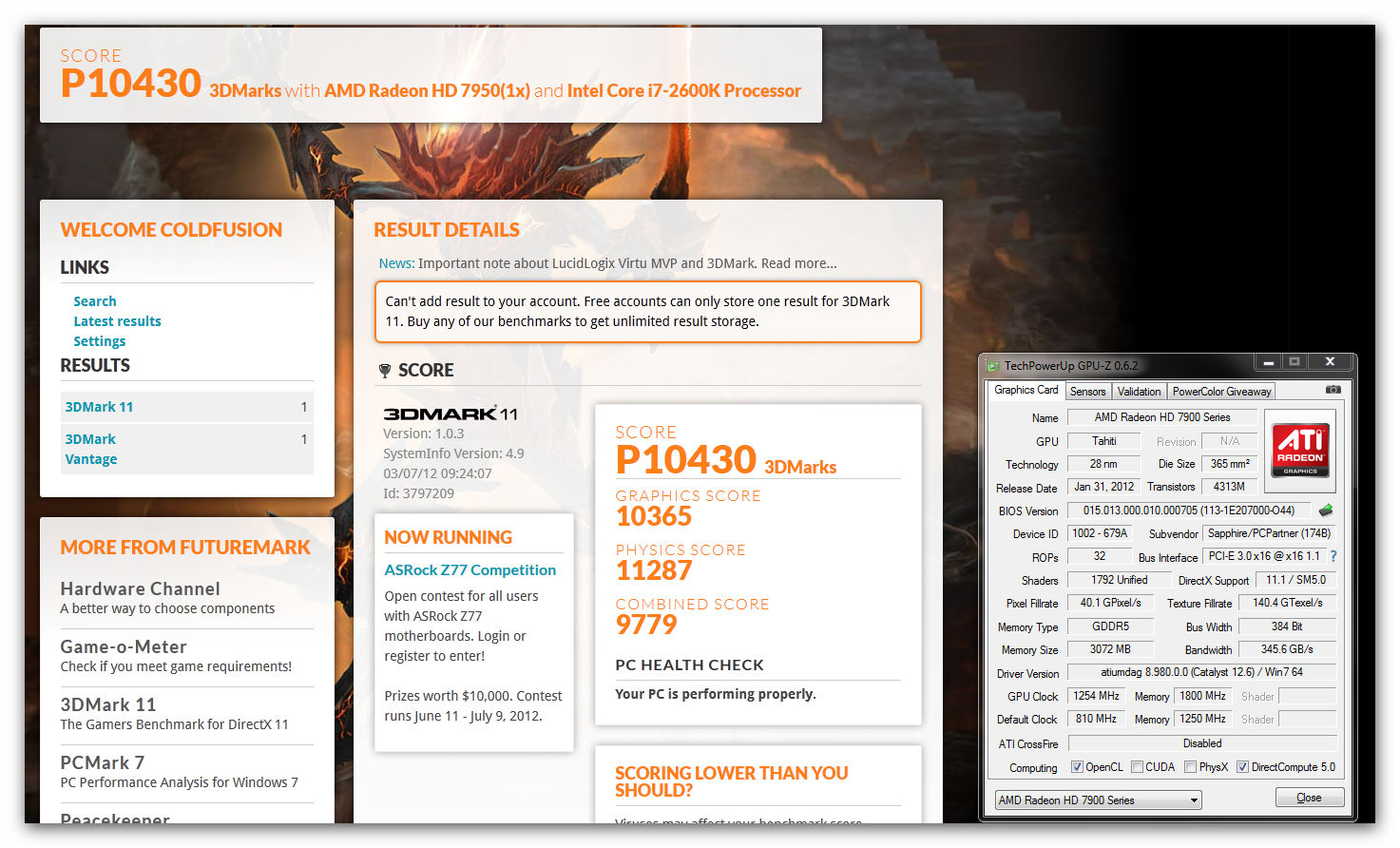Click the Shaders 1792 Unified value
Viewport: 1400px width, 848px height.
1119,580
